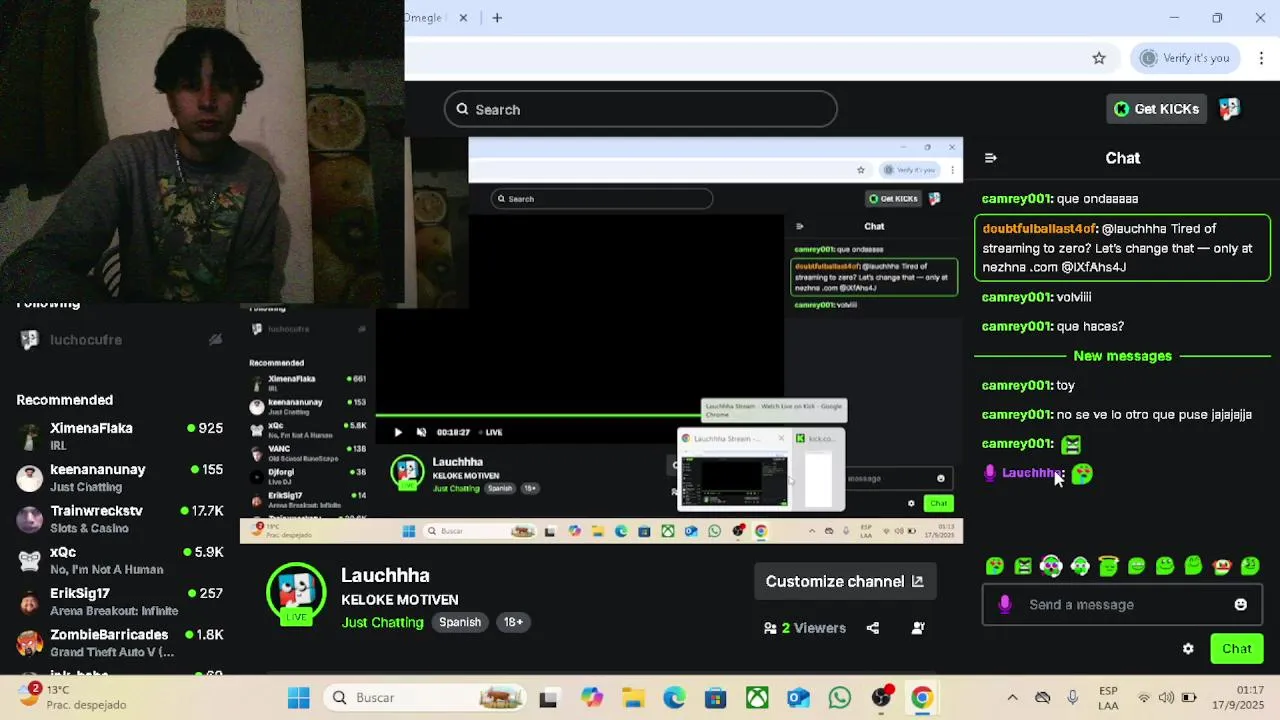Collapse chat using the icon left of Chat title
This screenshot has width=1280, height=720.
[x=990, y=158]
